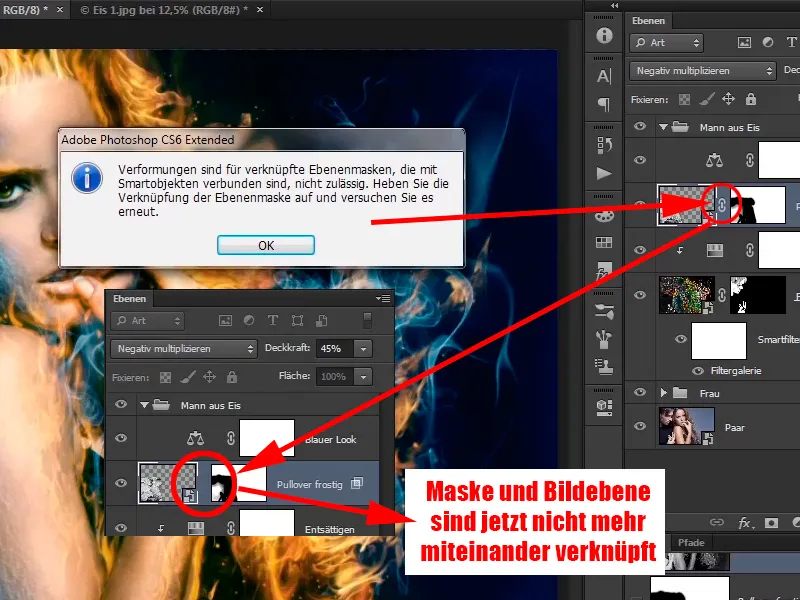
Task: Click the Deckkraft 45% field
Action: [335, 348]
